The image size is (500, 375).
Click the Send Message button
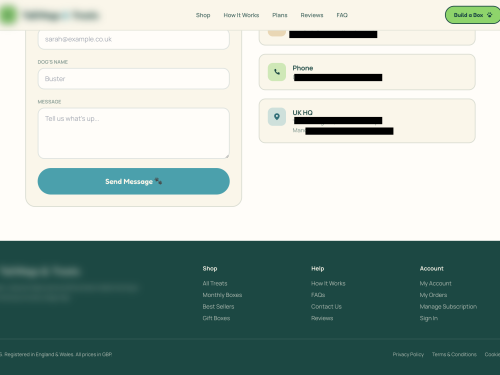click(134, 181)
